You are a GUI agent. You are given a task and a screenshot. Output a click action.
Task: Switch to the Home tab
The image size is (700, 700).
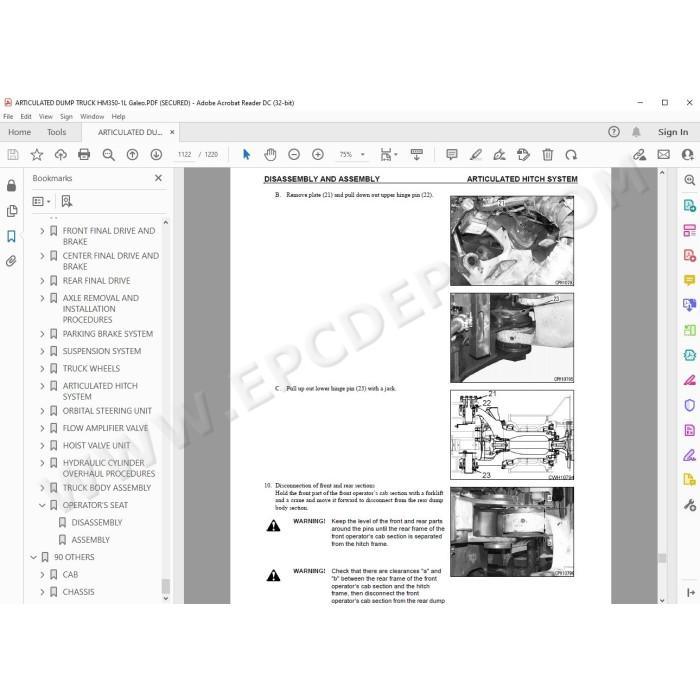tap(20, 132)
